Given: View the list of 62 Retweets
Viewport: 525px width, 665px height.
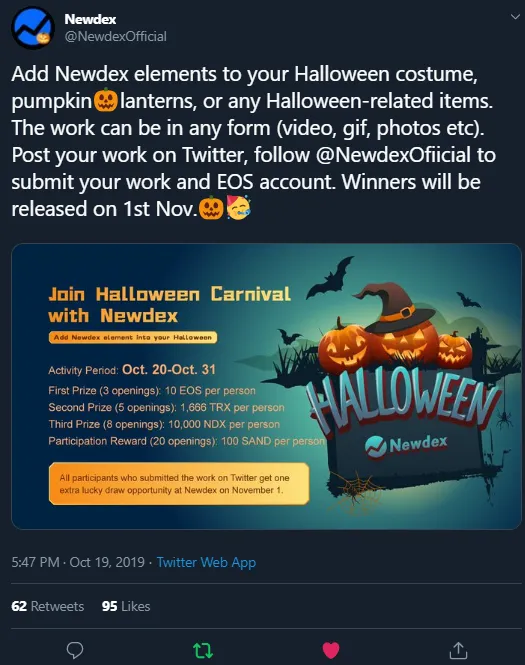Looking at the screenshot, I should tap(47, 606).
